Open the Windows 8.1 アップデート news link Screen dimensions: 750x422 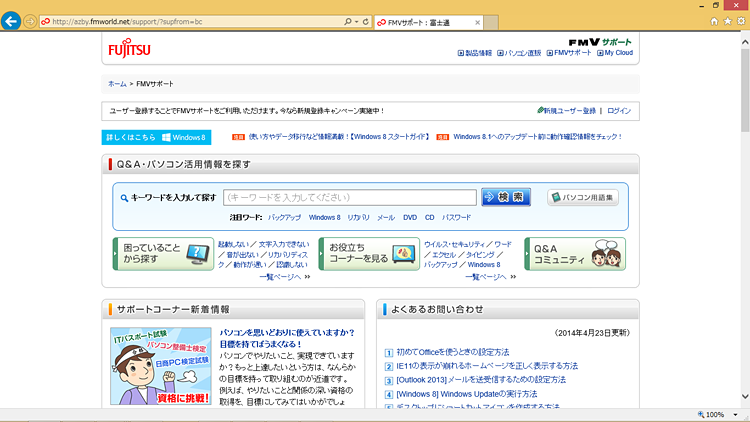(x=538, y=137)
